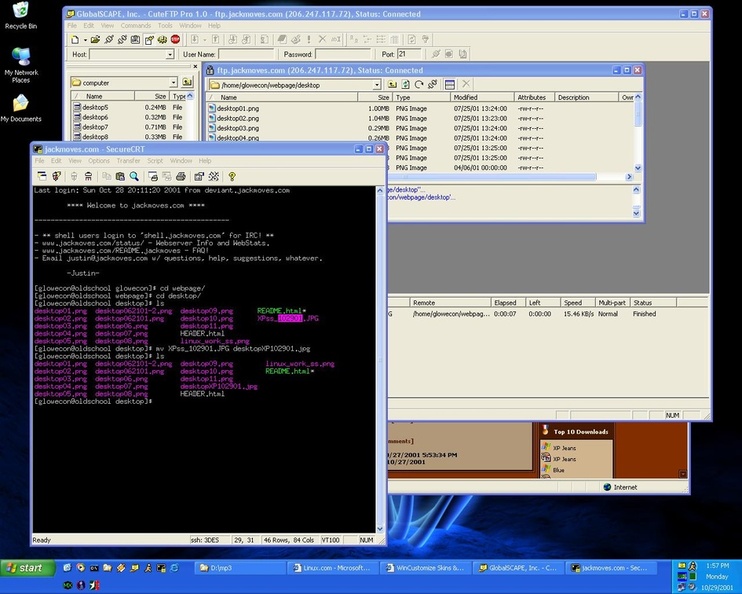The image size is (742, 594).
Task: Click the Print icon in SecureCRT toolbar
Action: click(180, 177)
